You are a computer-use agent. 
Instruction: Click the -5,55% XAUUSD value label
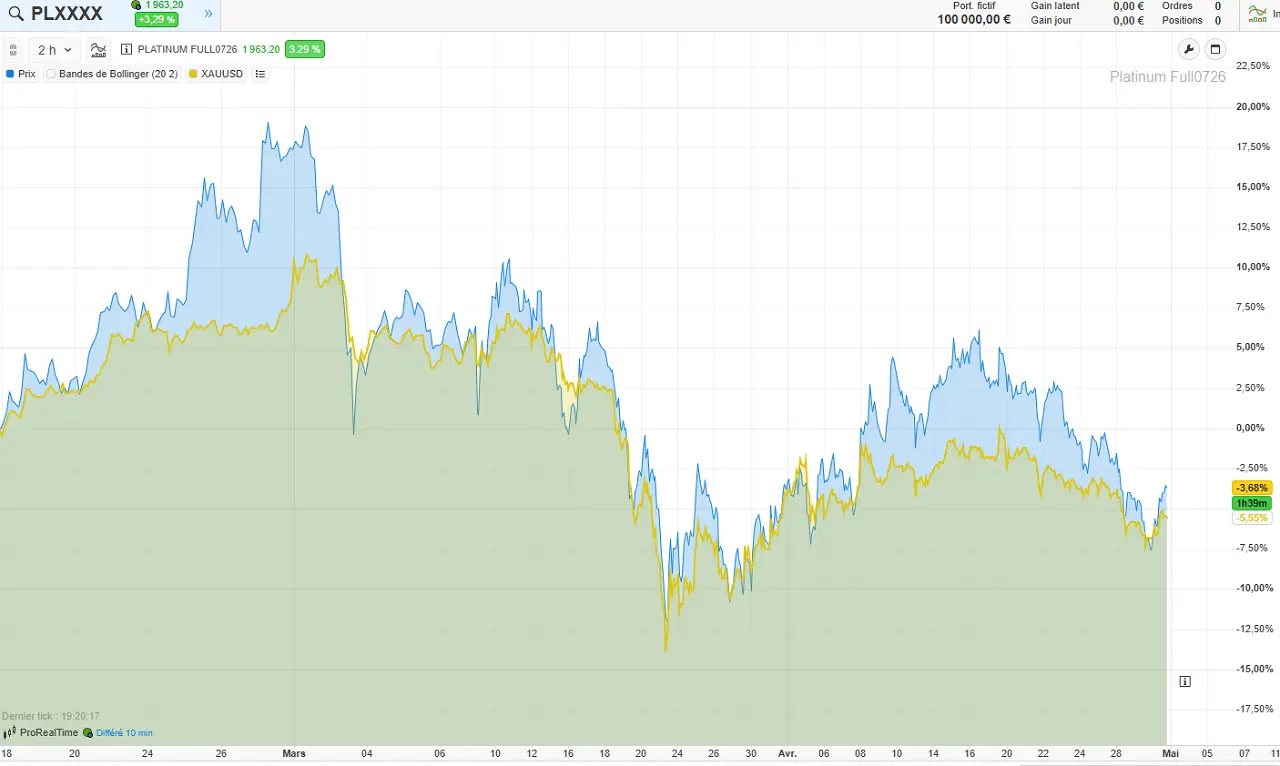point(1252,518)
